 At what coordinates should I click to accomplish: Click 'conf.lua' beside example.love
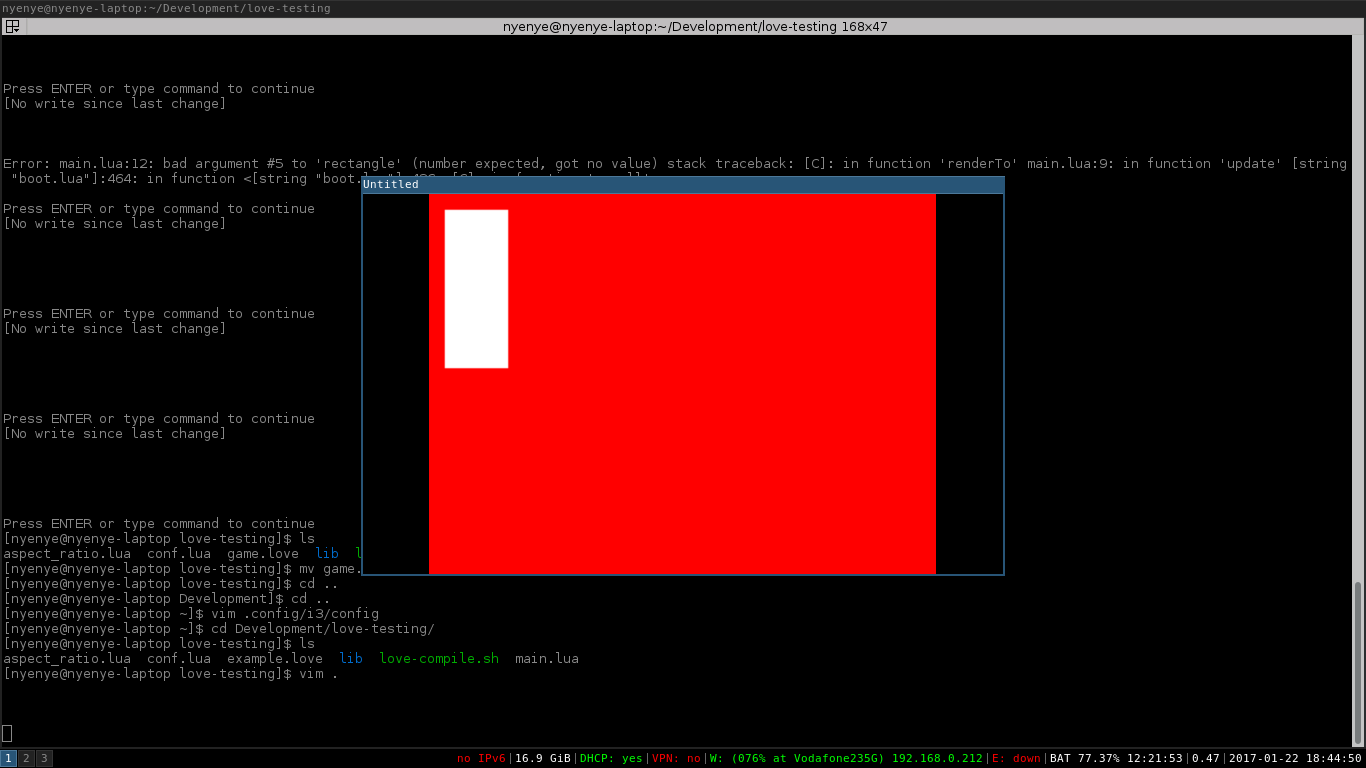[179, 659]
